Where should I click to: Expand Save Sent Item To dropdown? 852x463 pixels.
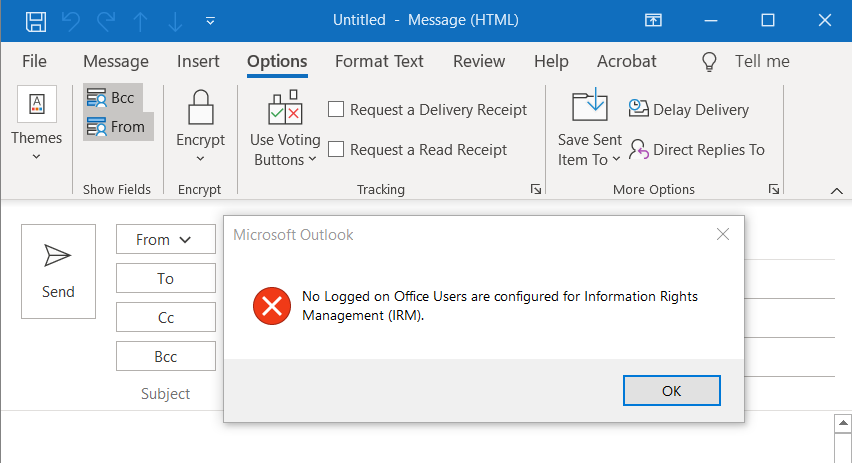click(x=616, y=159)
